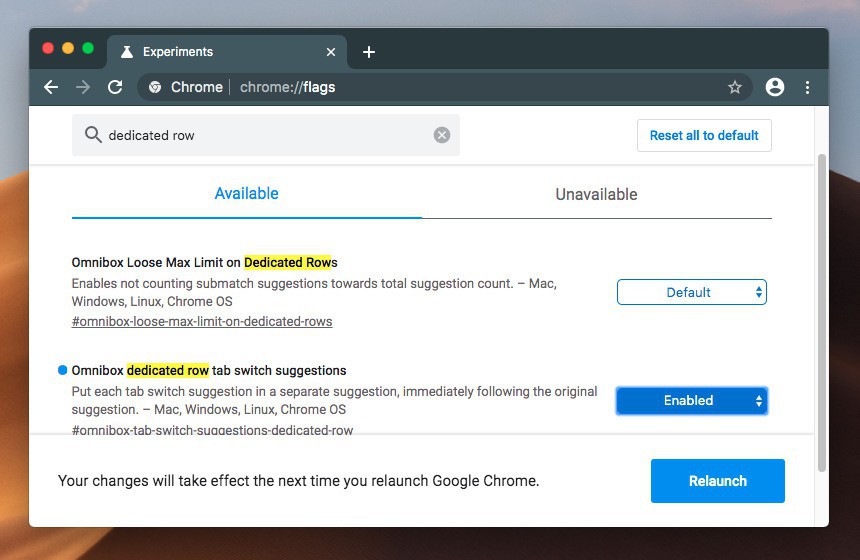The height and width of the screenshot is (560, 860).
Task: Clear the flags search text
Action: tap(442, 135)
